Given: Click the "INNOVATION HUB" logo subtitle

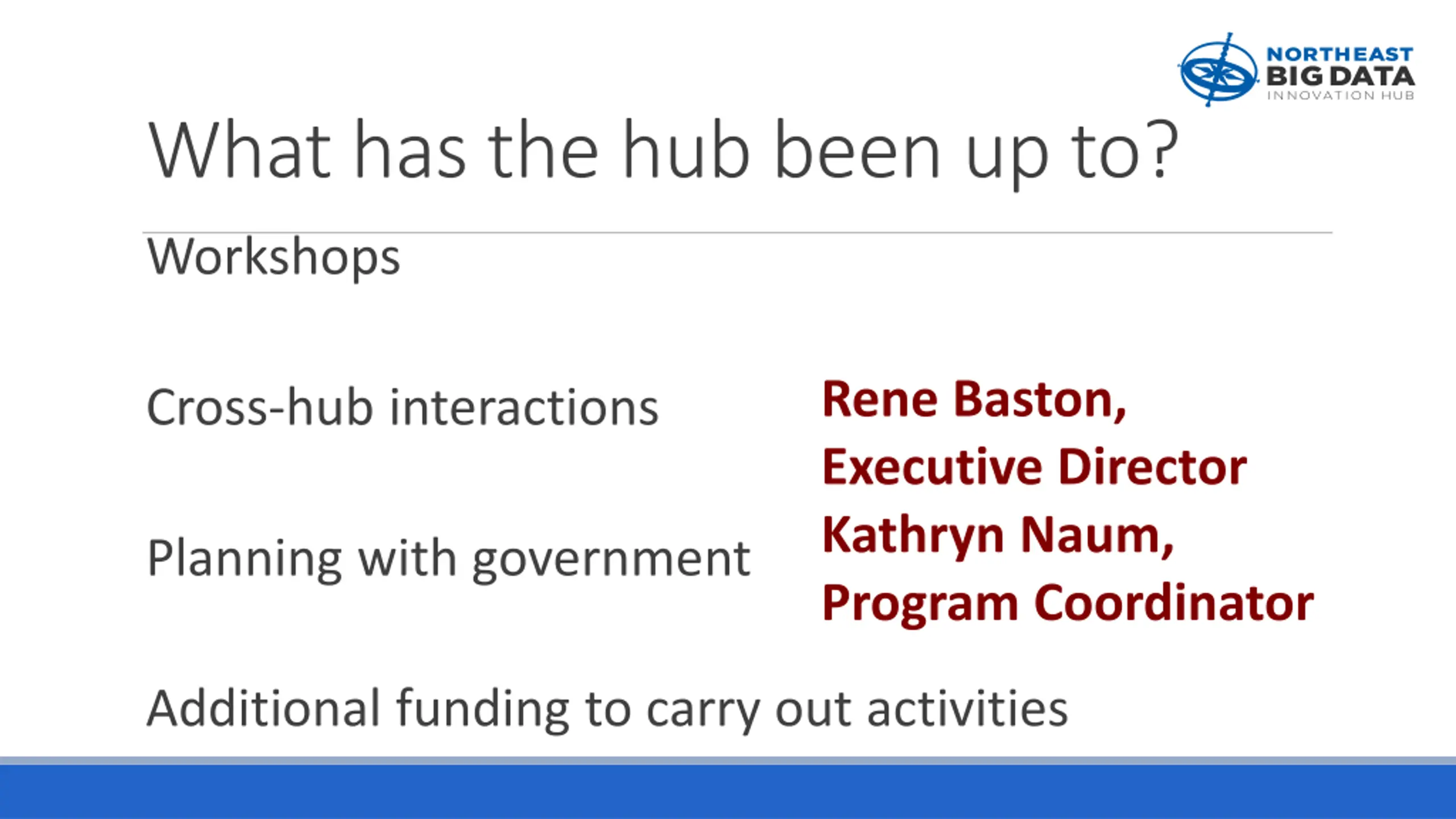Looking at the screenshot, I should 1339,96.
